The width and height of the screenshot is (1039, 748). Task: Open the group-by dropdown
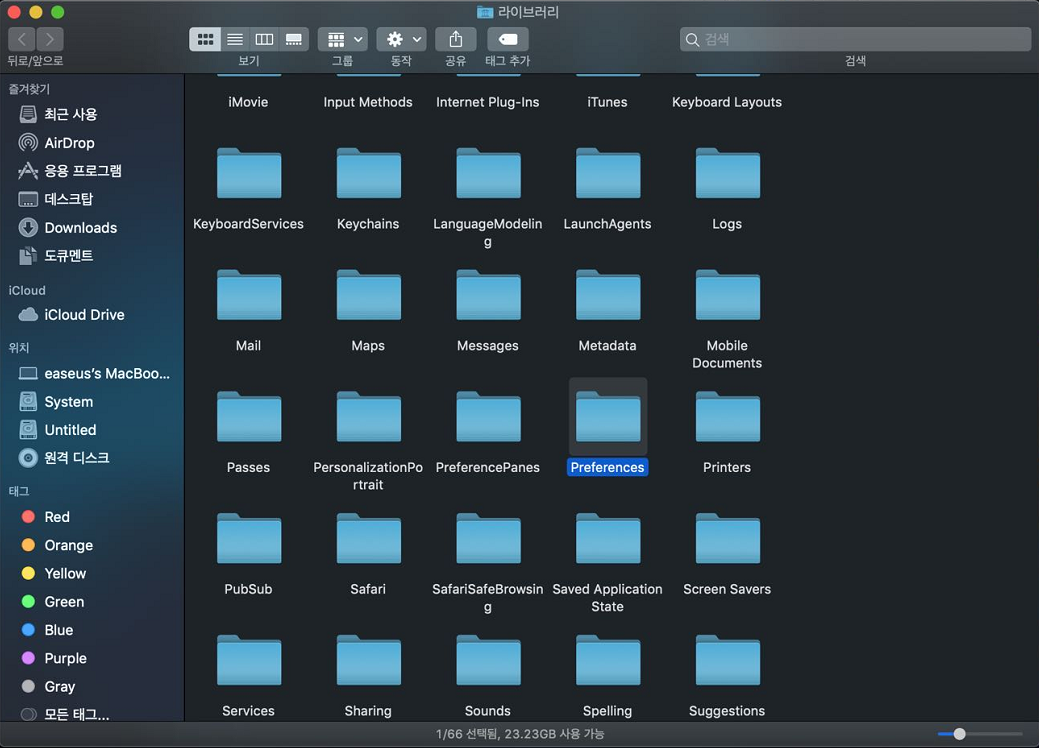342,39
